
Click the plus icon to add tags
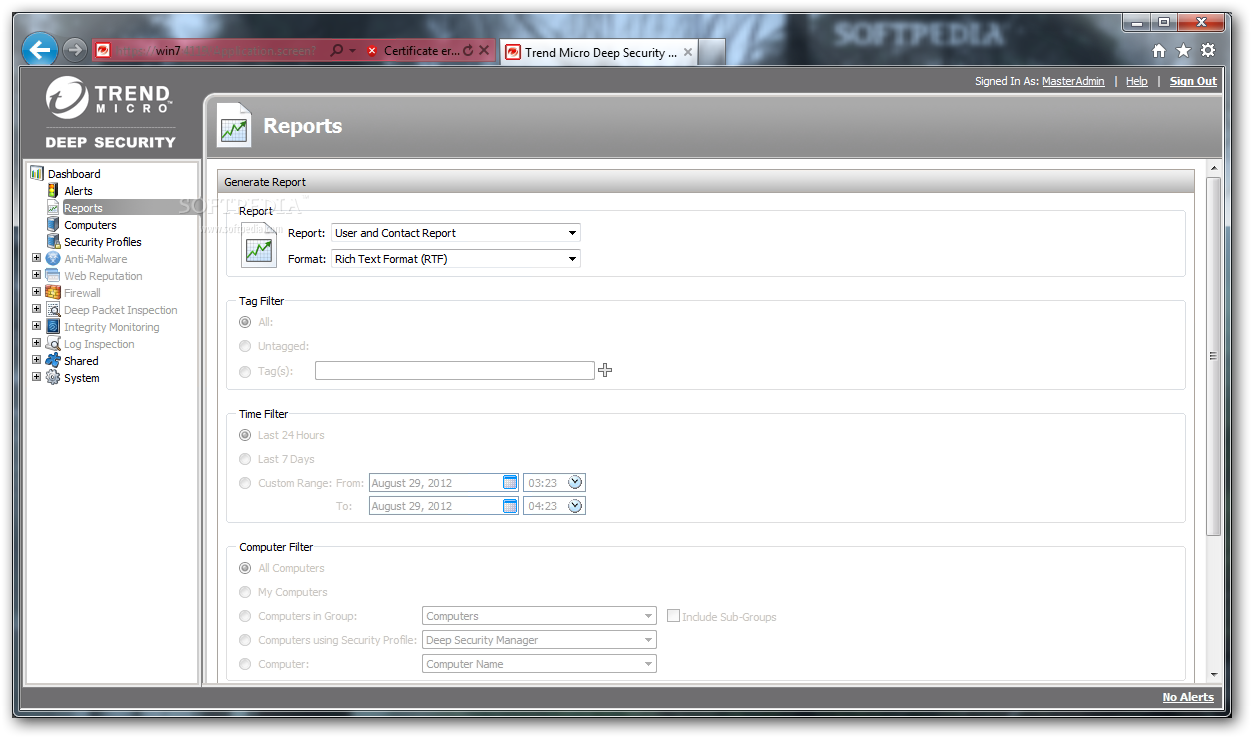[605, 370]
